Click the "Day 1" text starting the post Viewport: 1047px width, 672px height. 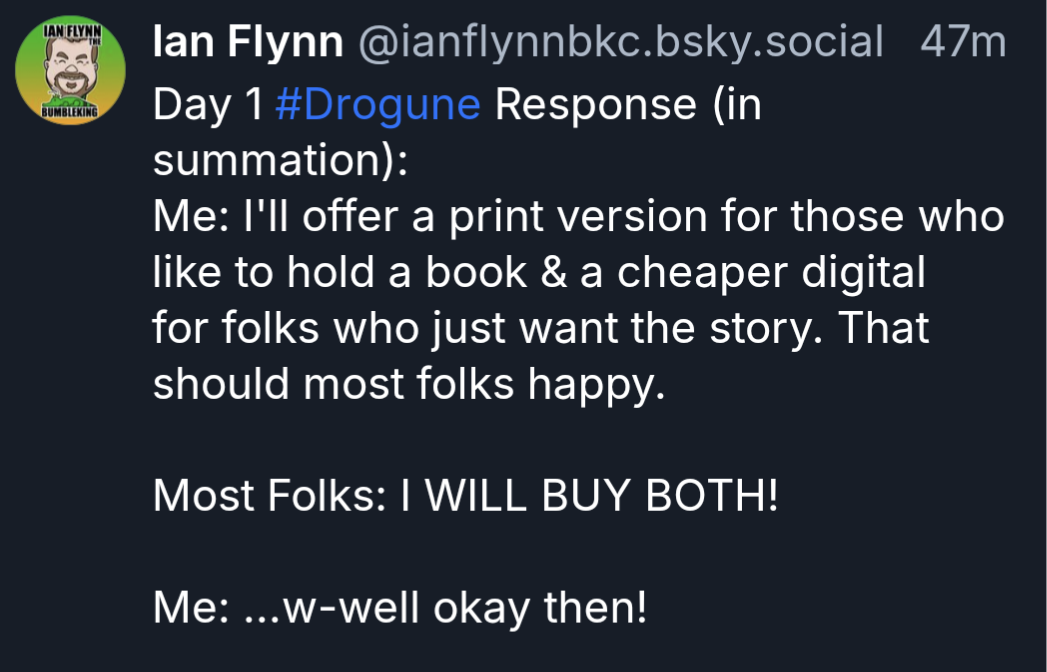206,105
